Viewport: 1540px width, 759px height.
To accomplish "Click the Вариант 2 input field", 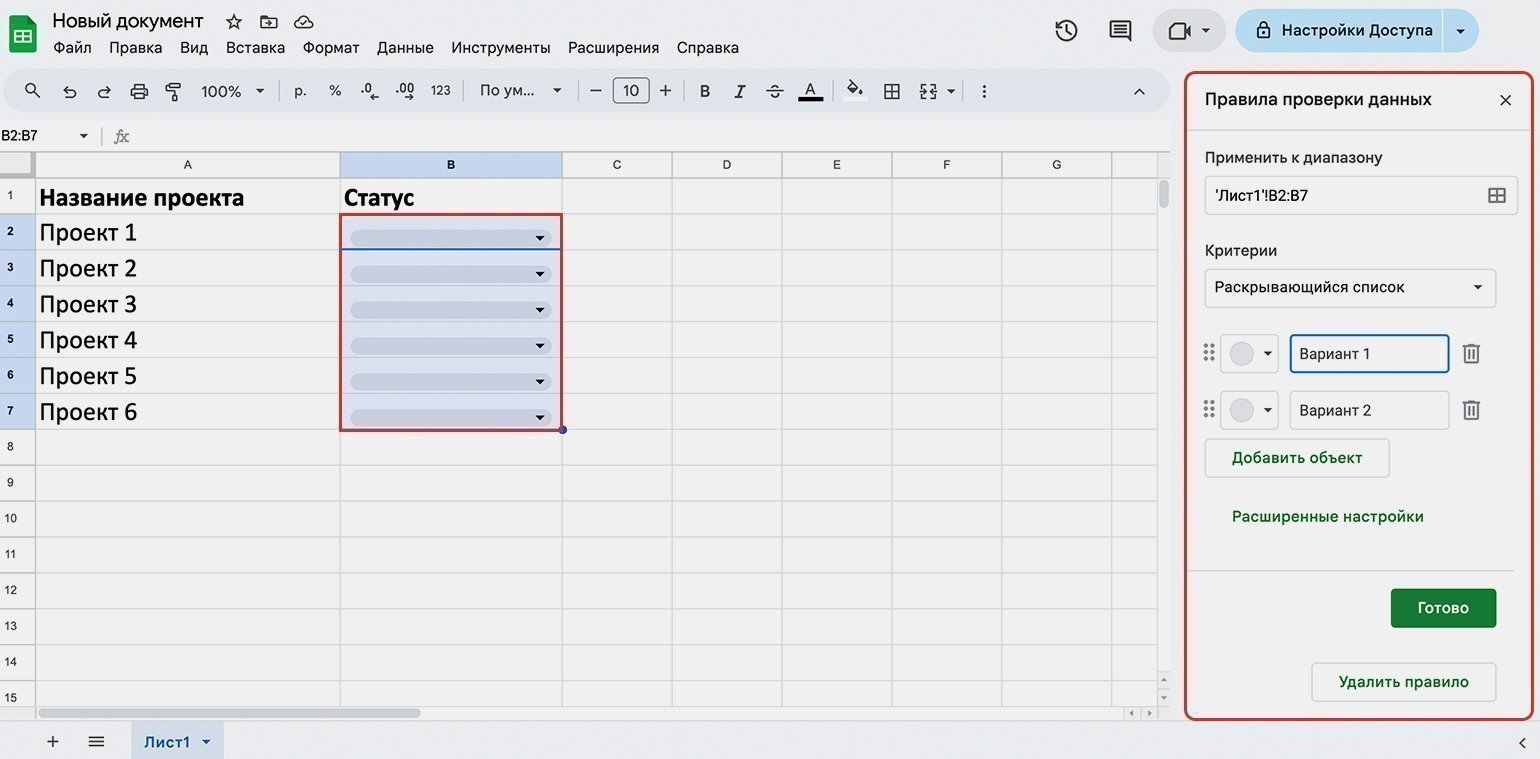I will coord(1369,410).
